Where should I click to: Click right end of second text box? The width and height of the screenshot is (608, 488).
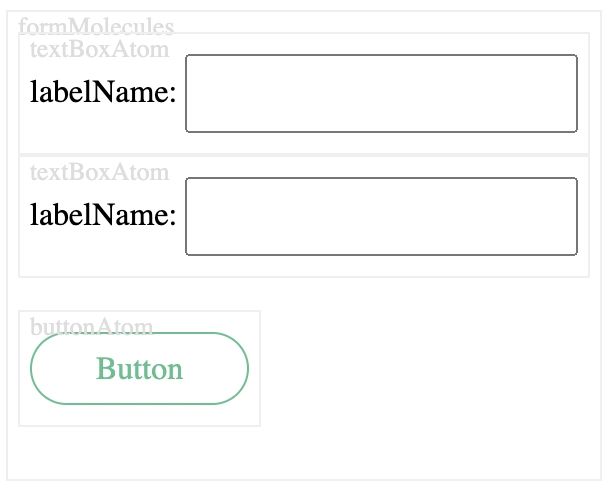(560, 216)
